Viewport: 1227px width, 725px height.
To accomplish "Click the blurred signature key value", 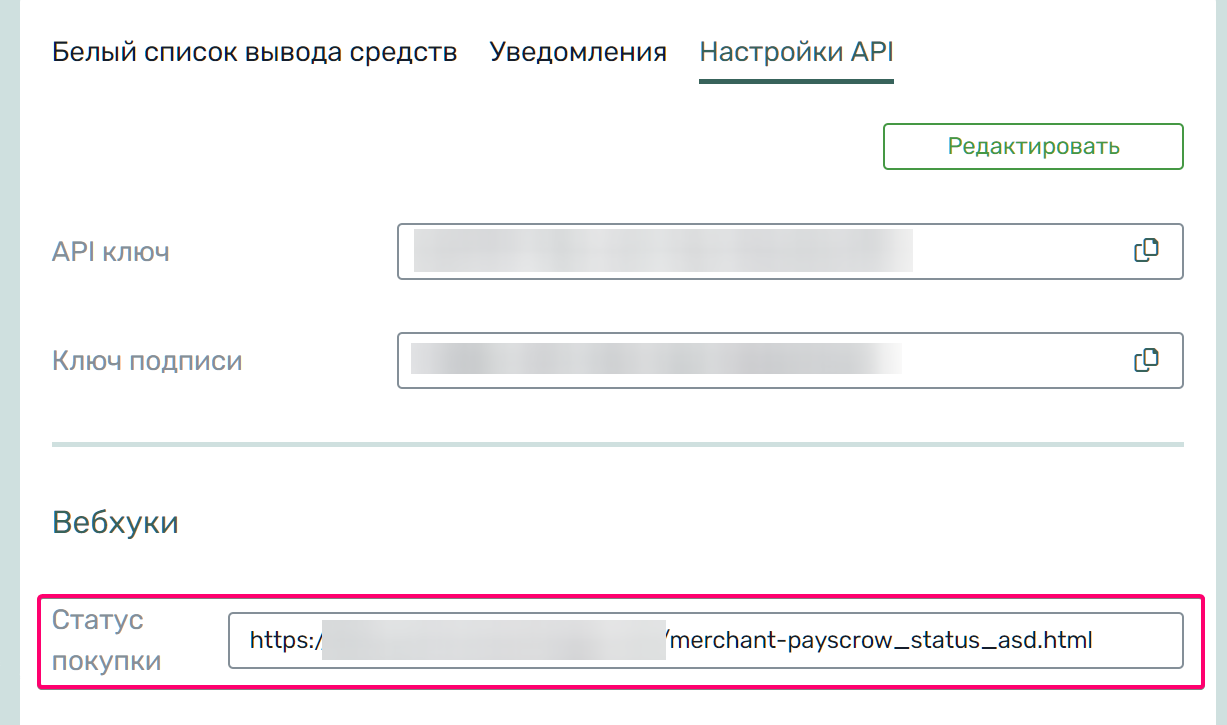I will click(x=655, y=359).
